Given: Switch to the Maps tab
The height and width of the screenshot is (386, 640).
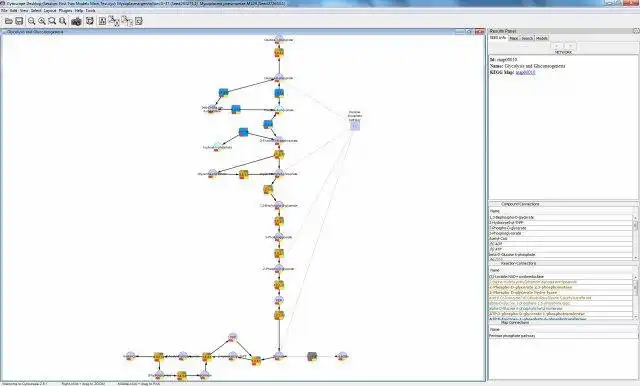Looking at the screenshot, I should 513,38.
